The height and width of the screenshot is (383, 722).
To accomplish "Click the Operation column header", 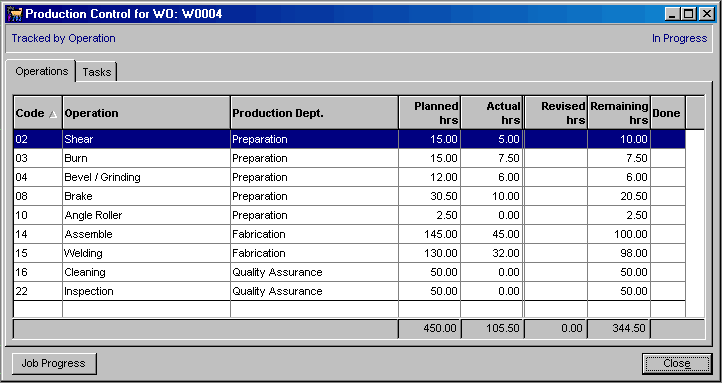I will pos(146,113).
